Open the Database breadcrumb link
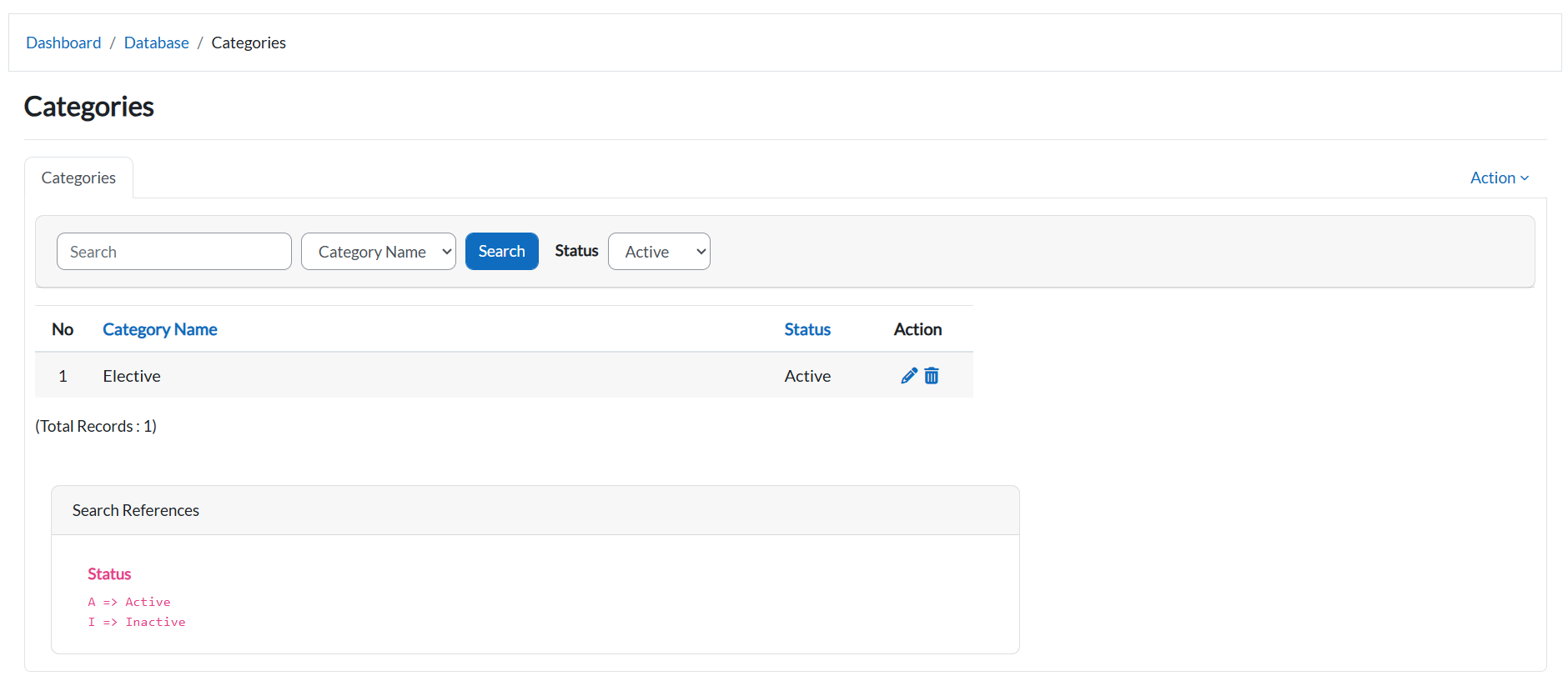The width and height of the screenshot is (1568, 681). click(x=156, y=43)
